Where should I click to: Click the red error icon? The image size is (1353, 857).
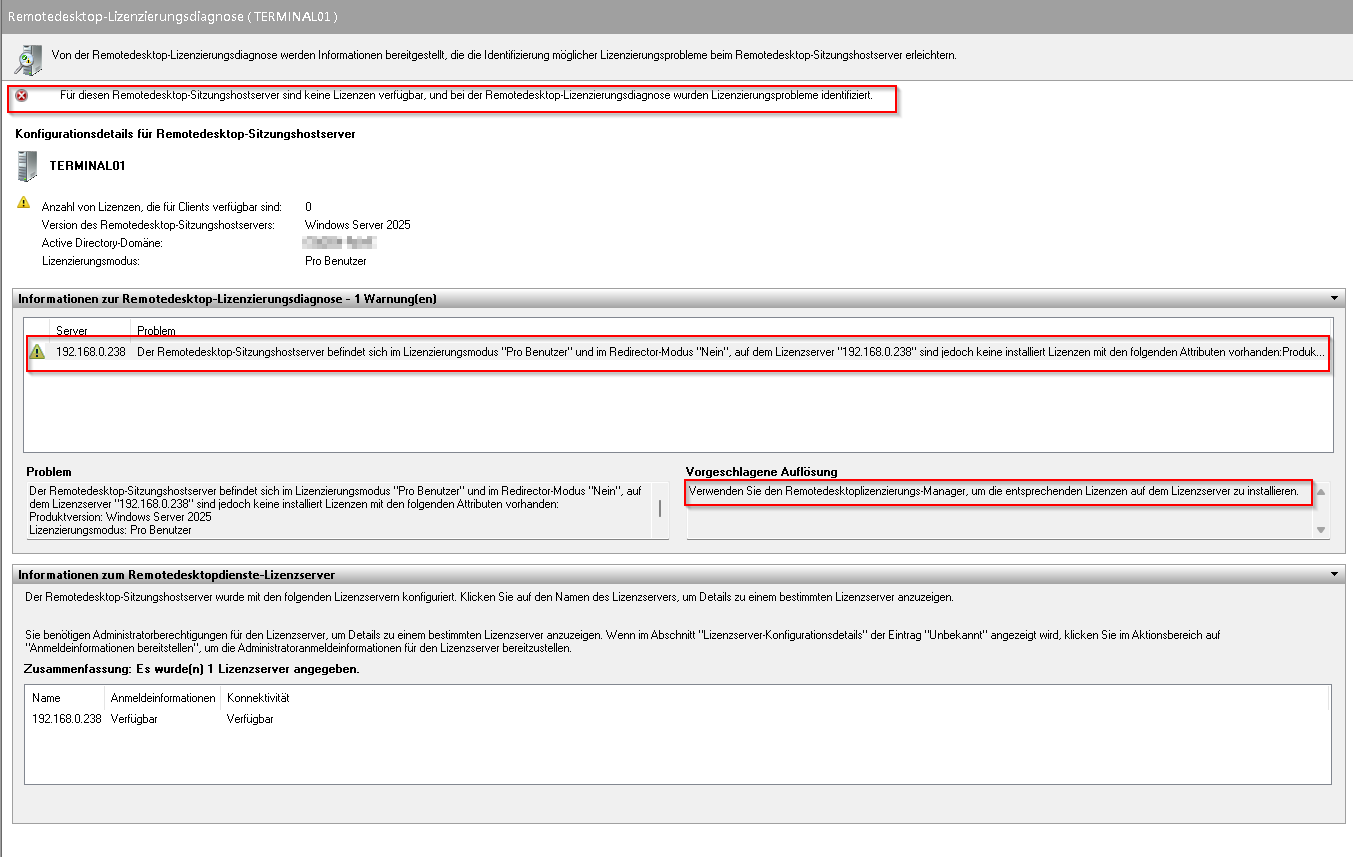pyautogui.click(x=22, y=95)
